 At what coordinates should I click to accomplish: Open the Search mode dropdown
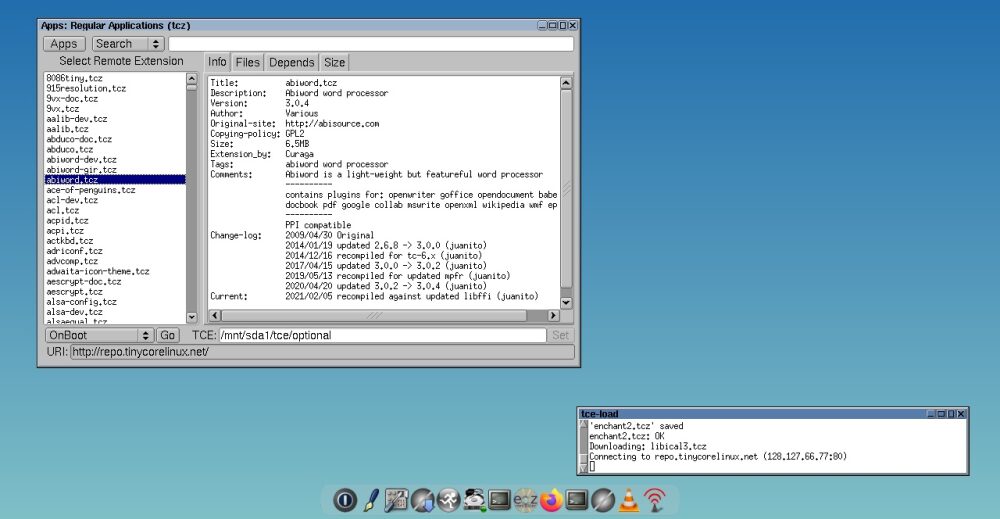point(128,44)
